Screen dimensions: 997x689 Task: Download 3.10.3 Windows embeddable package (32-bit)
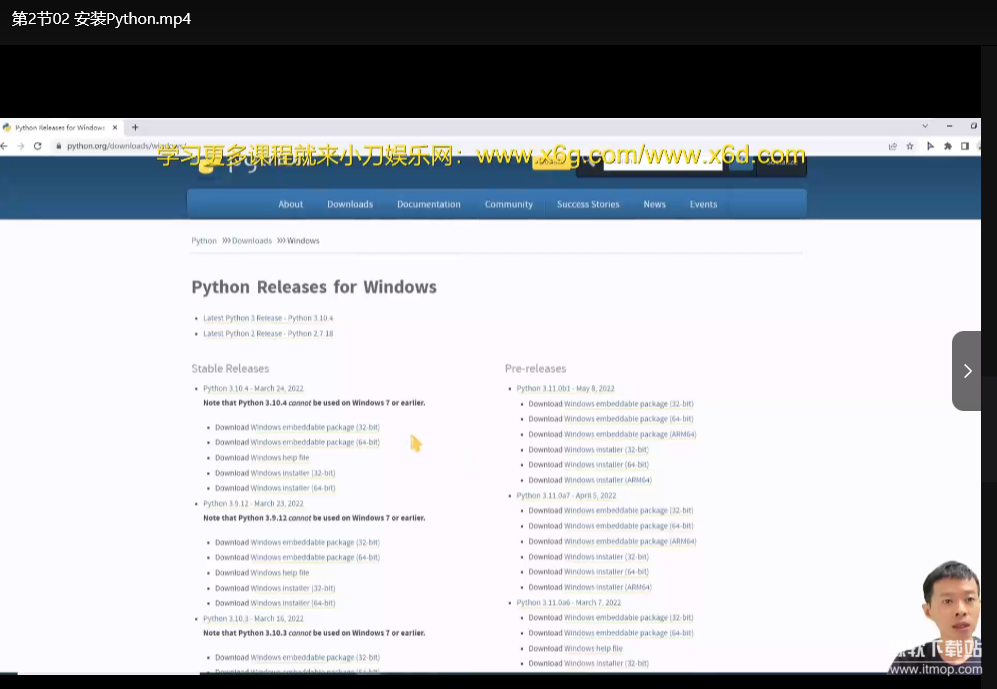click(x=315, y=657)
